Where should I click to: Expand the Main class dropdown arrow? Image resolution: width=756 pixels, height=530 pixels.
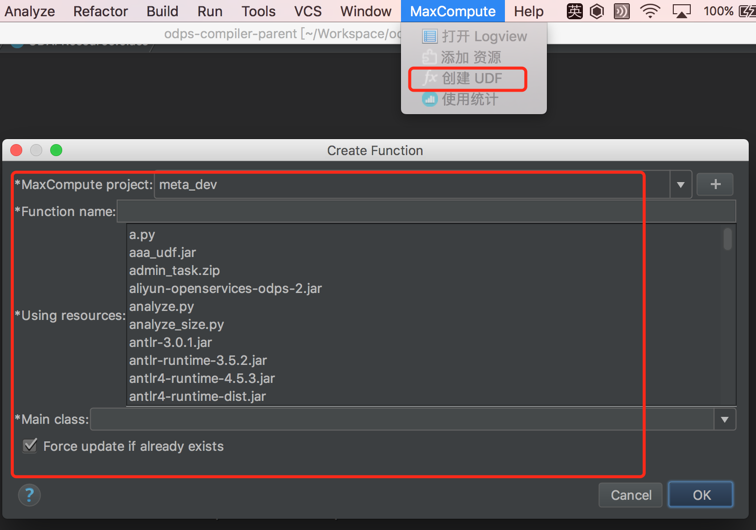pos(725,420)
